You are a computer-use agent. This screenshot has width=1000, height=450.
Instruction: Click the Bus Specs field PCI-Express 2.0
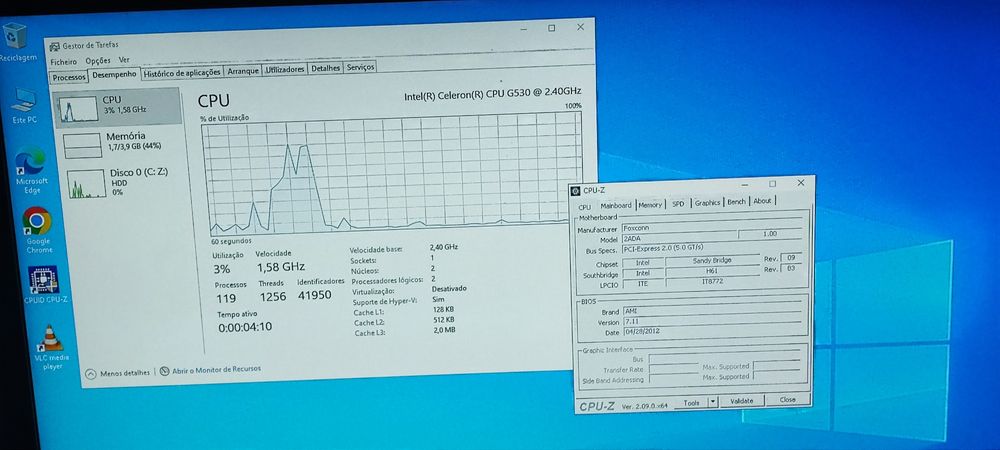tap(710, 249)
